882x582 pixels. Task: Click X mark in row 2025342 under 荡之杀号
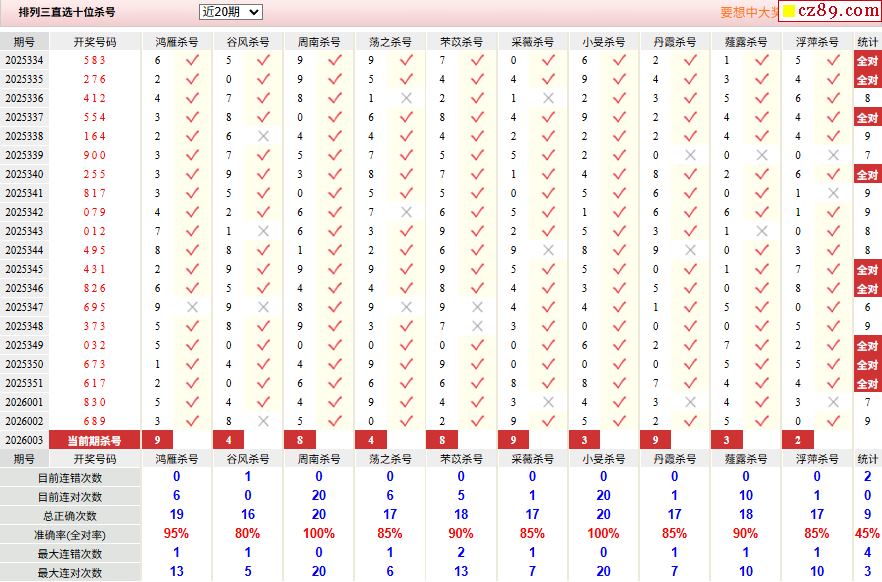[406, 212]
